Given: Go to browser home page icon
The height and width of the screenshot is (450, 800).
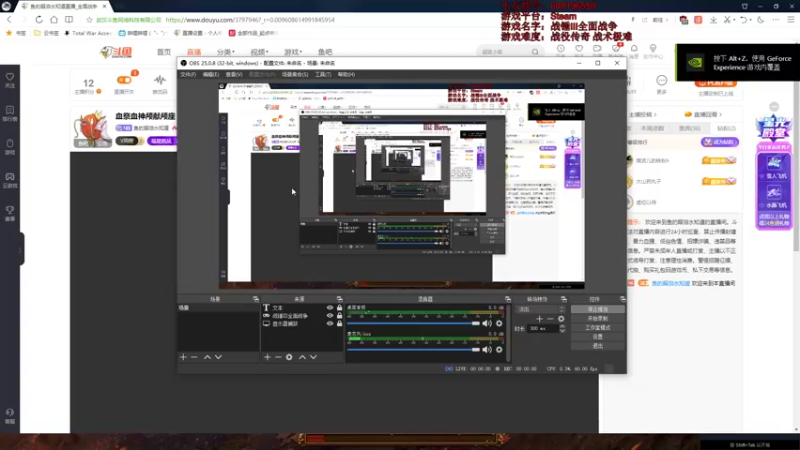Looking at the screenshot, I should tap(54, 19).
